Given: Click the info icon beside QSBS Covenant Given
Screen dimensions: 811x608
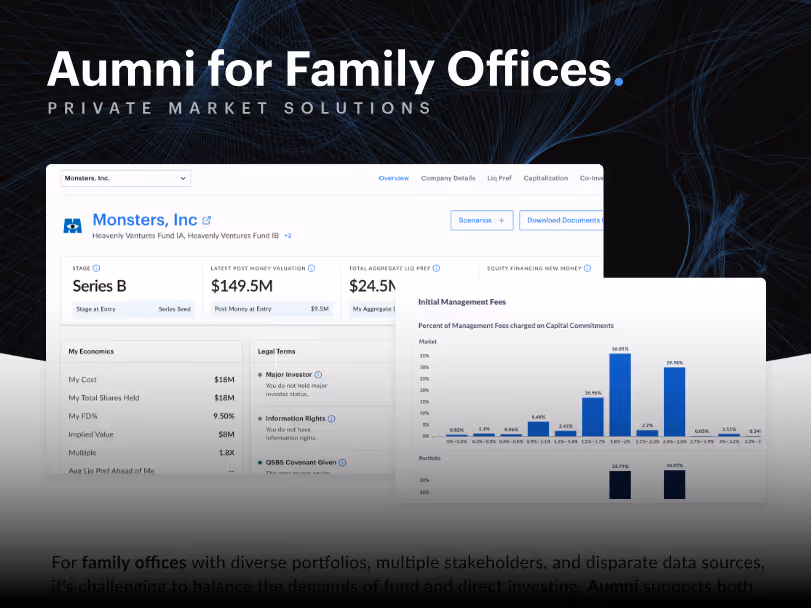Looking at the screenshot, I should coord(342,463).
